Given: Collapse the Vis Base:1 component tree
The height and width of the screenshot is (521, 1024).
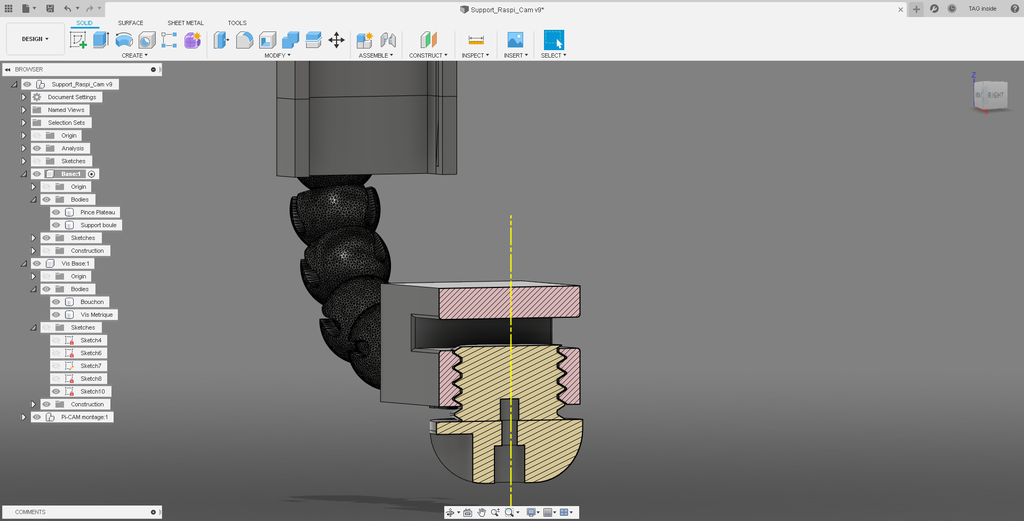Looking at the screenshot, I should 23,263.
